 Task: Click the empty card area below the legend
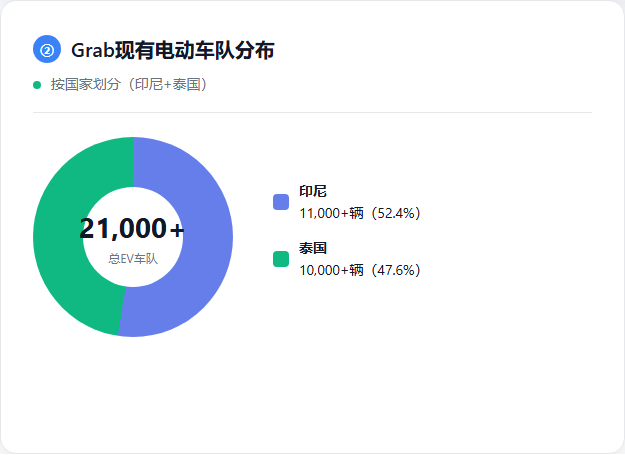pyautogui.click(x=420, y=370)
